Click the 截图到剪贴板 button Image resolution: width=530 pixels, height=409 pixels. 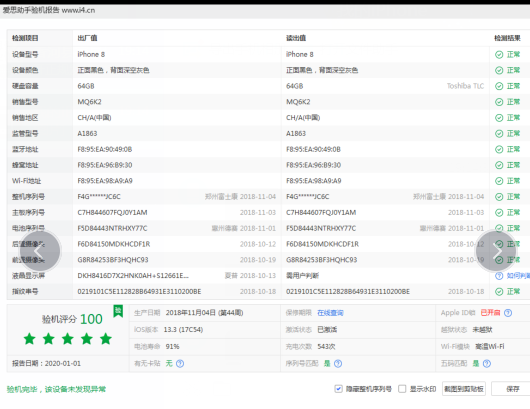(464, 389)
